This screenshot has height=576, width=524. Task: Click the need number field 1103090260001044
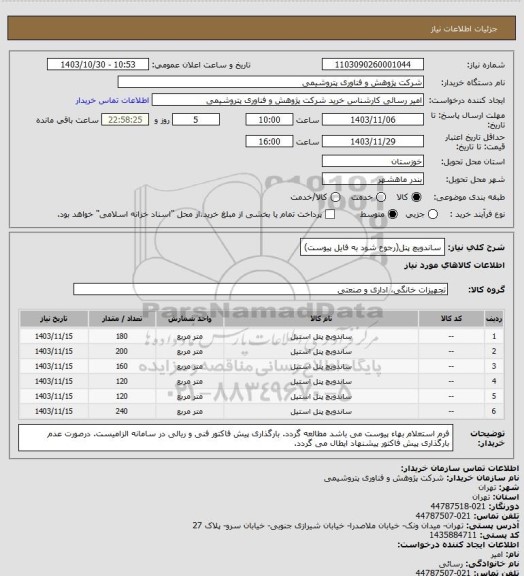pyautogui.click(x=373, y=65)
